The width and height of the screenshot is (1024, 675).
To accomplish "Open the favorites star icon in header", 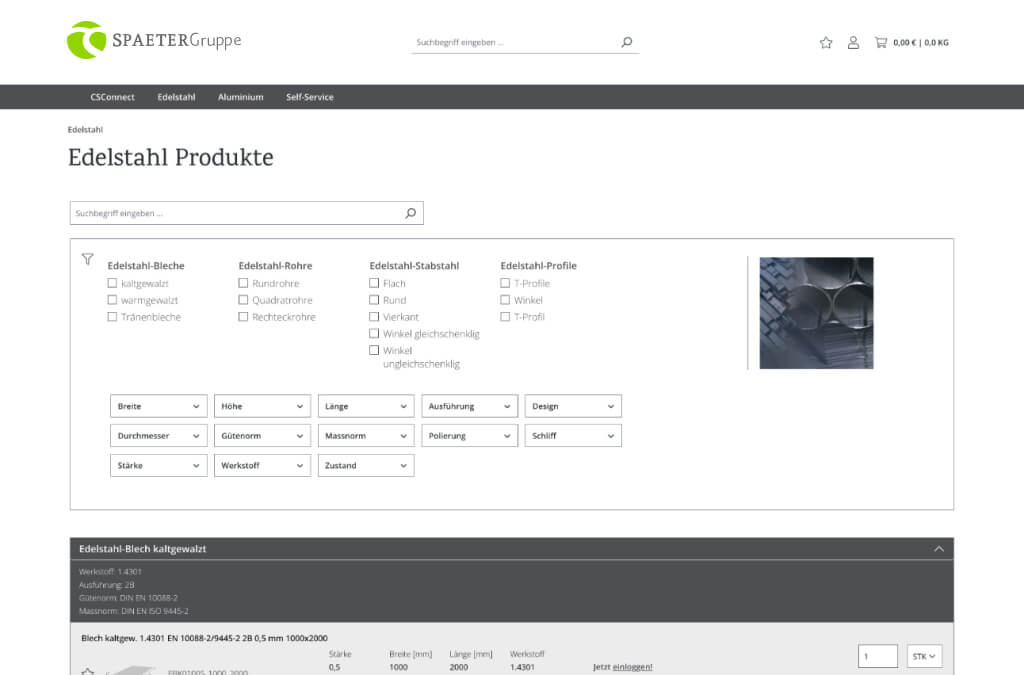I will coord(825,42).
